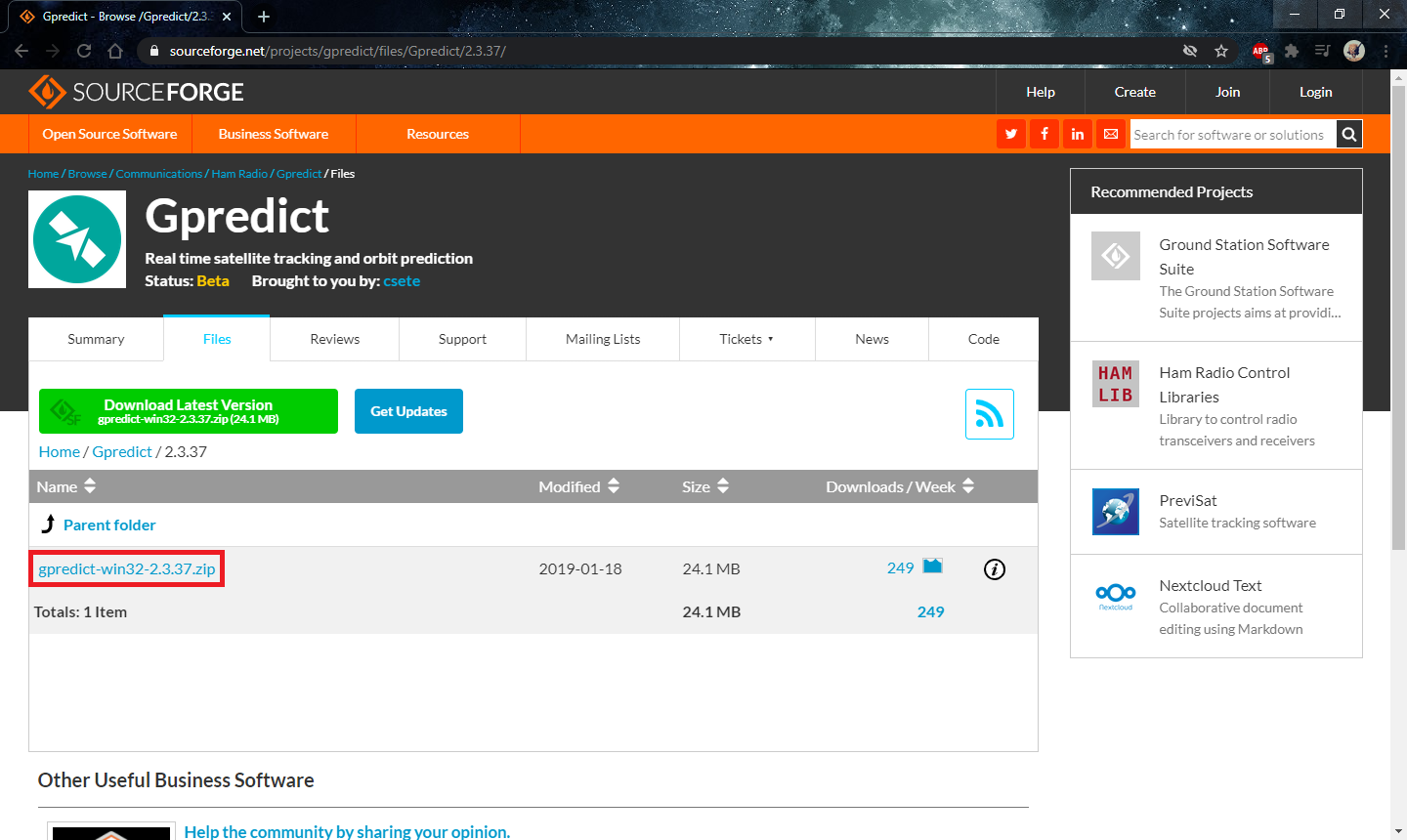
Task: Click the Create link in header
Action: 1135,92
